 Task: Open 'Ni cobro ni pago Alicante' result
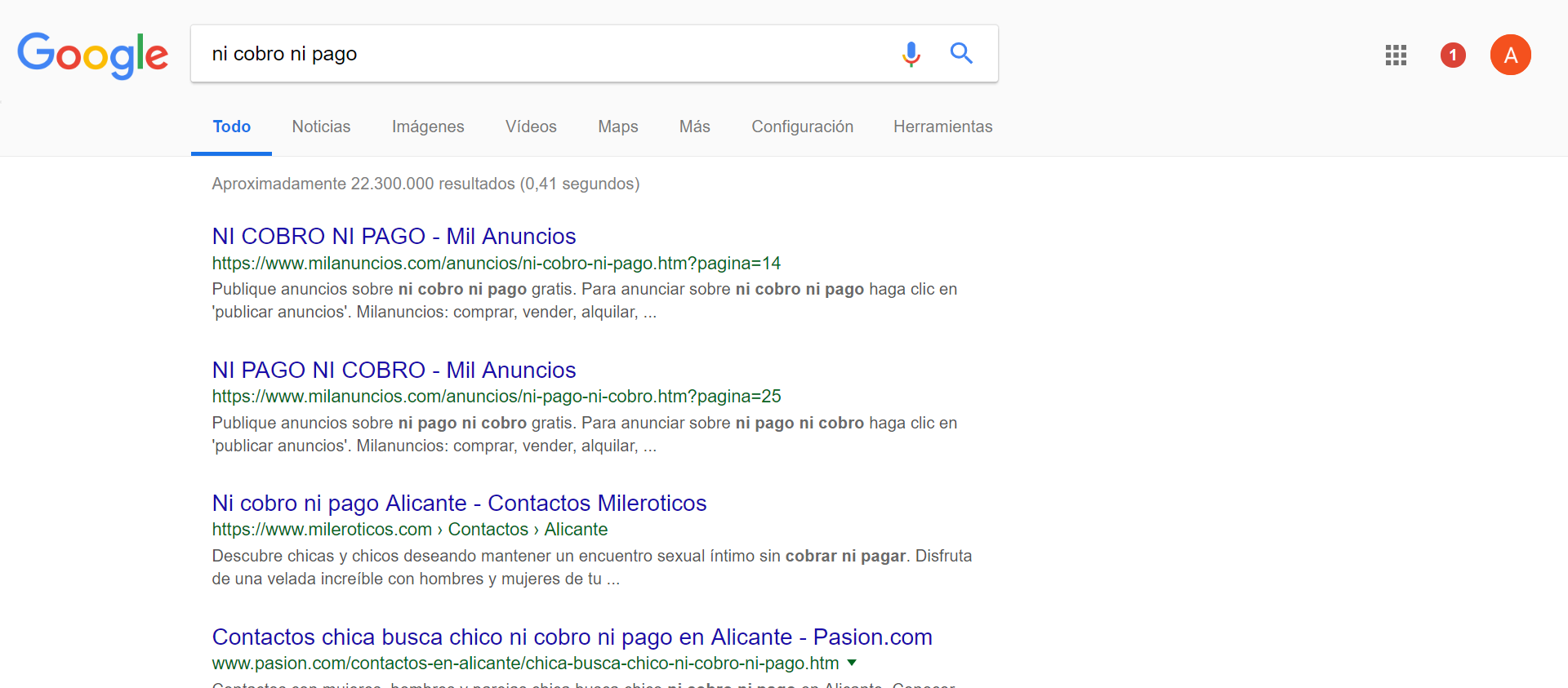pos(459,503)
